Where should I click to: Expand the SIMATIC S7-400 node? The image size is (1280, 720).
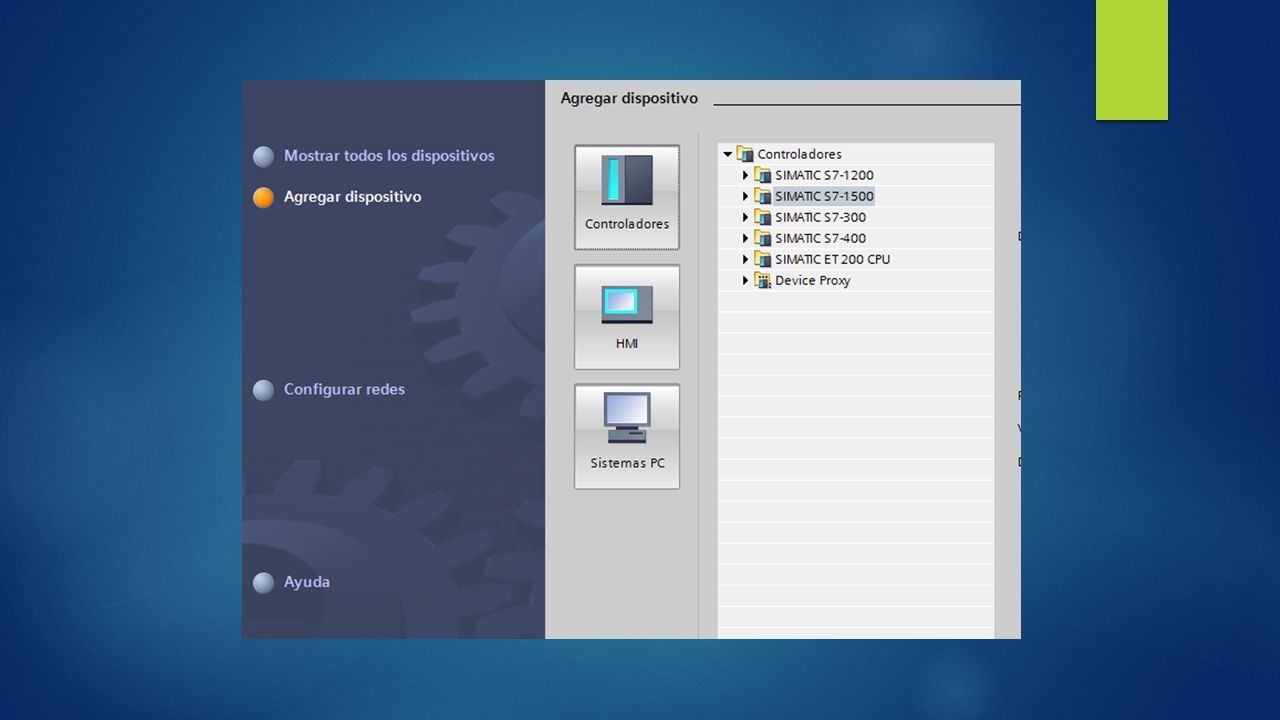click(x=745, y=238)
